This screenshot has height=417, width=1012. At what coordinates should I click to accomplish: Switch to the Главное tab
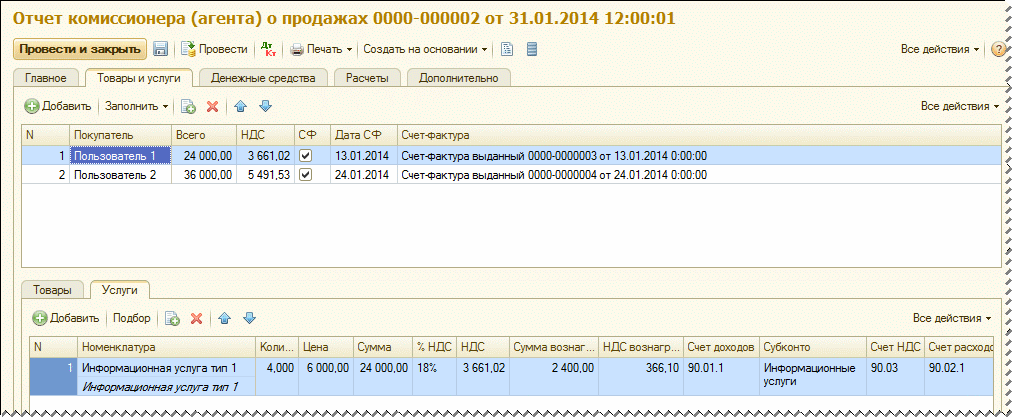[x=46, y=78]
